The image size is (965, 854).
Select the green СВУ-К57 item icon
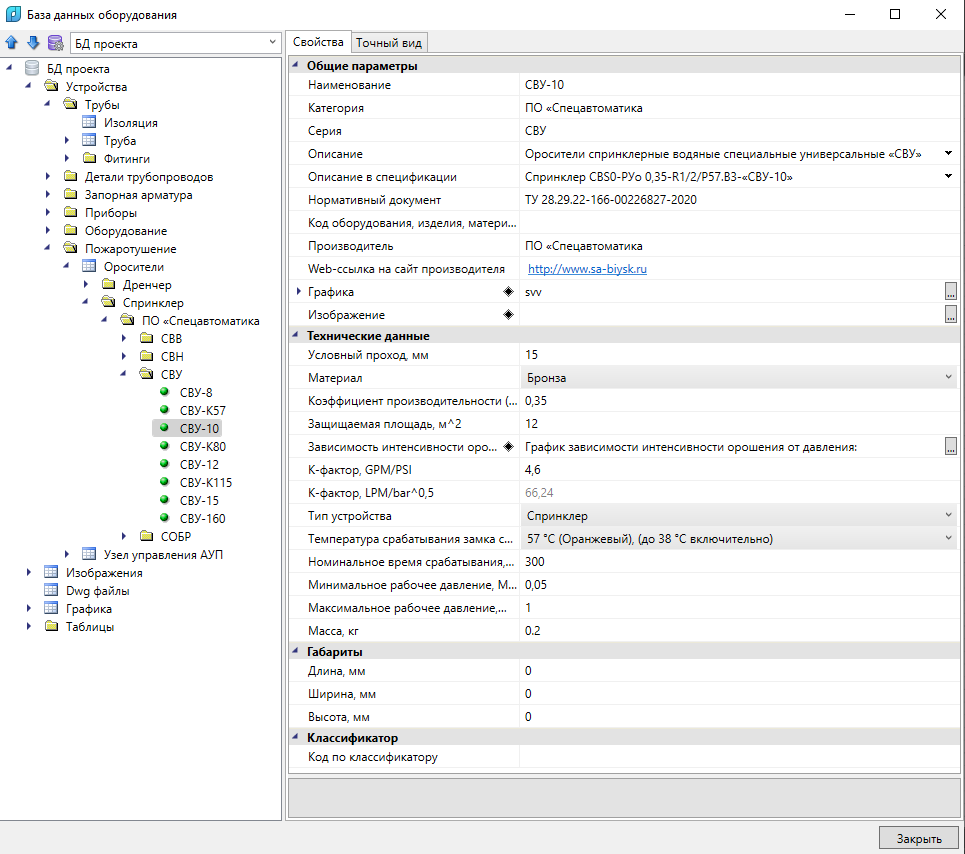164,409
